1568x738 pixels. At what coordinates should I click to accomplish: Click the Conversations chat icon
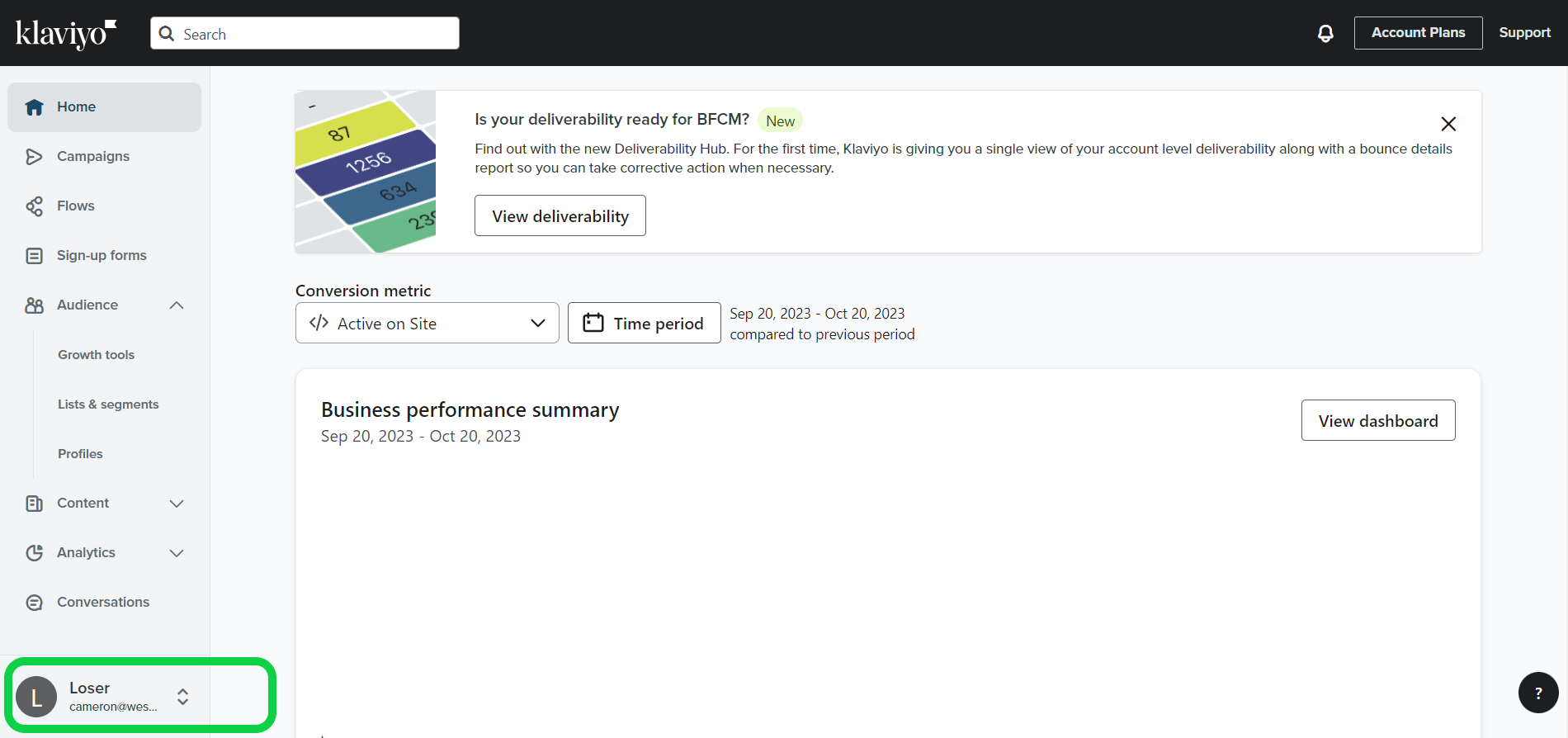(x=34, y=603)
